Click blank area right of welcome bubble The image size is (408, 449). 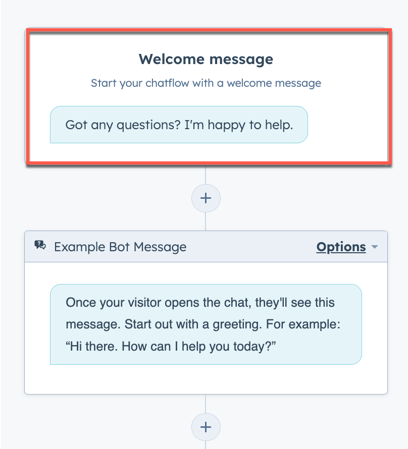[x=347, y=125]
